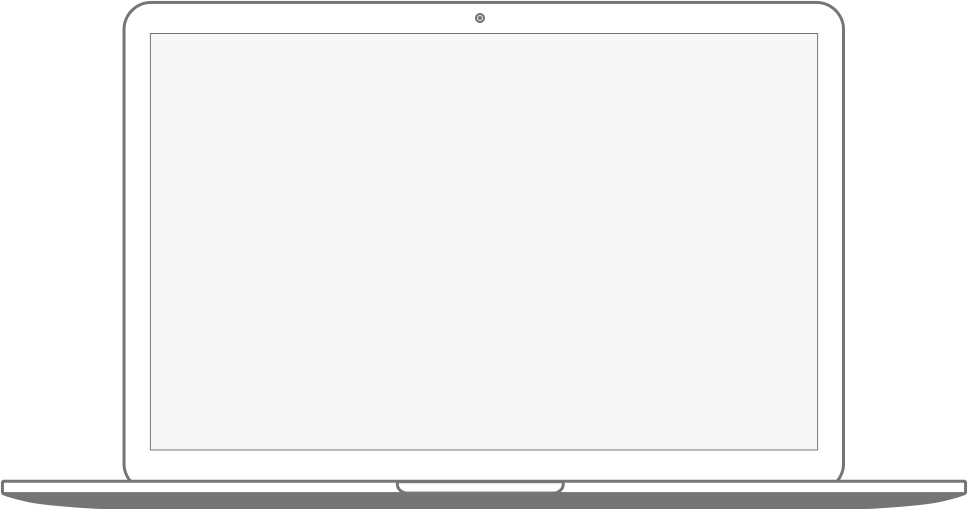Viewport: 968px width, 510px height.
Task: Click the lower-right hinge curve
Action: 840,474
